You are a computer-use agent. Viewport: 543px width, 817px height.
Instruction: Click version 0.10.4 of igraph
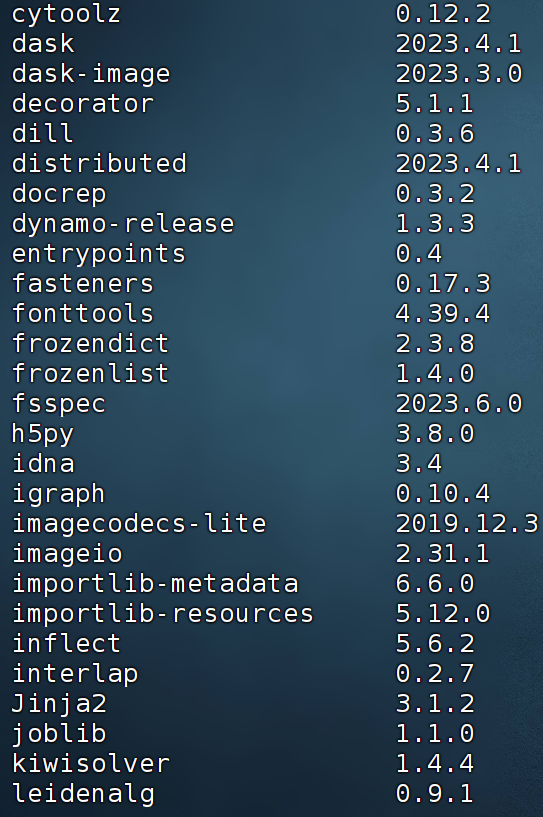443,493
